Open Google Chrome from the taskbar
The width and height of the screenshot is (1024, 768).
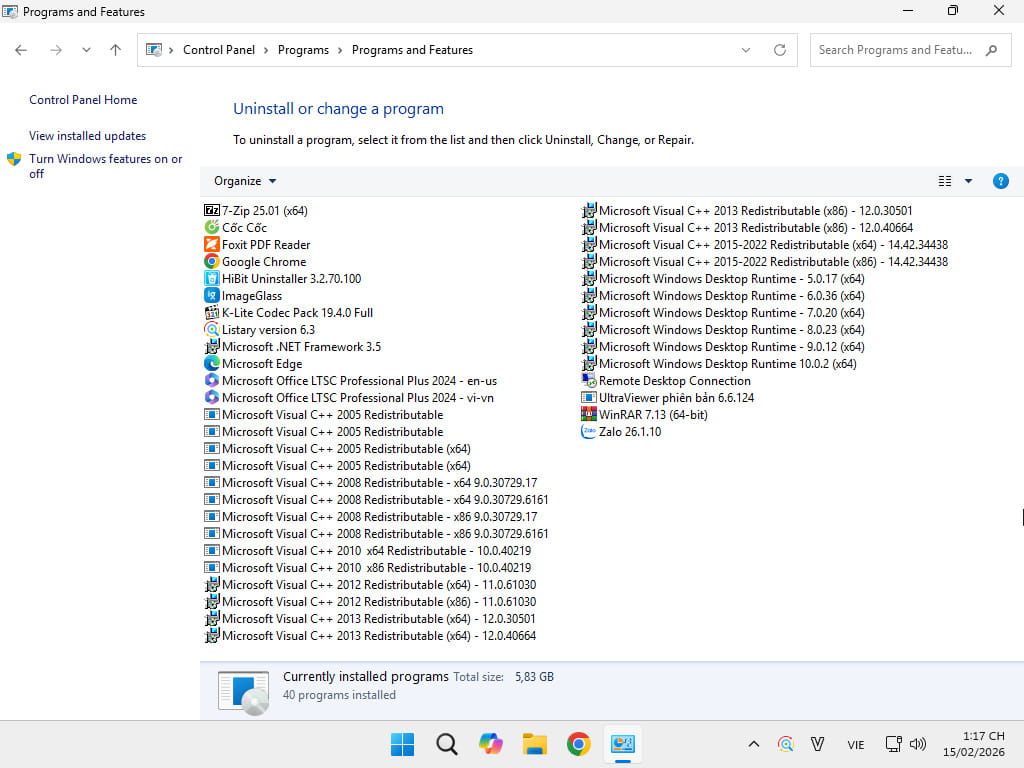pyautogui.click(x=579, y=744)
